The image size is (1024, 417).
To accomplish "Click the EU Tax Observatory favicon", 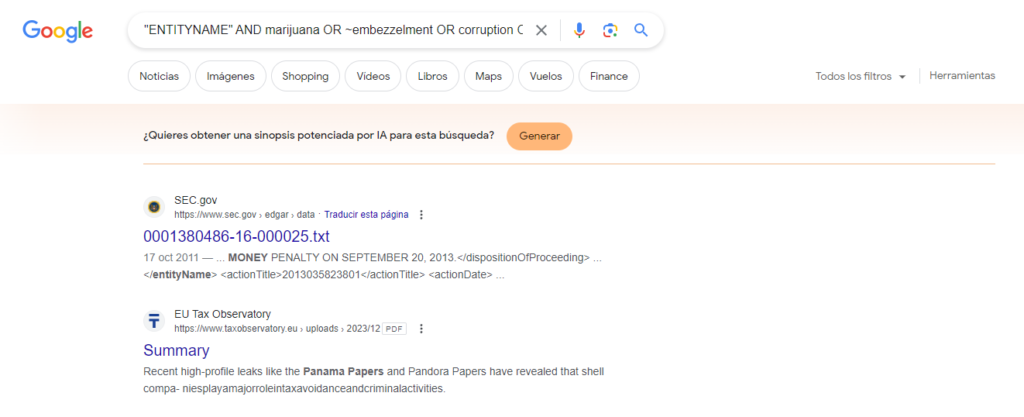I will click(154, 321).
